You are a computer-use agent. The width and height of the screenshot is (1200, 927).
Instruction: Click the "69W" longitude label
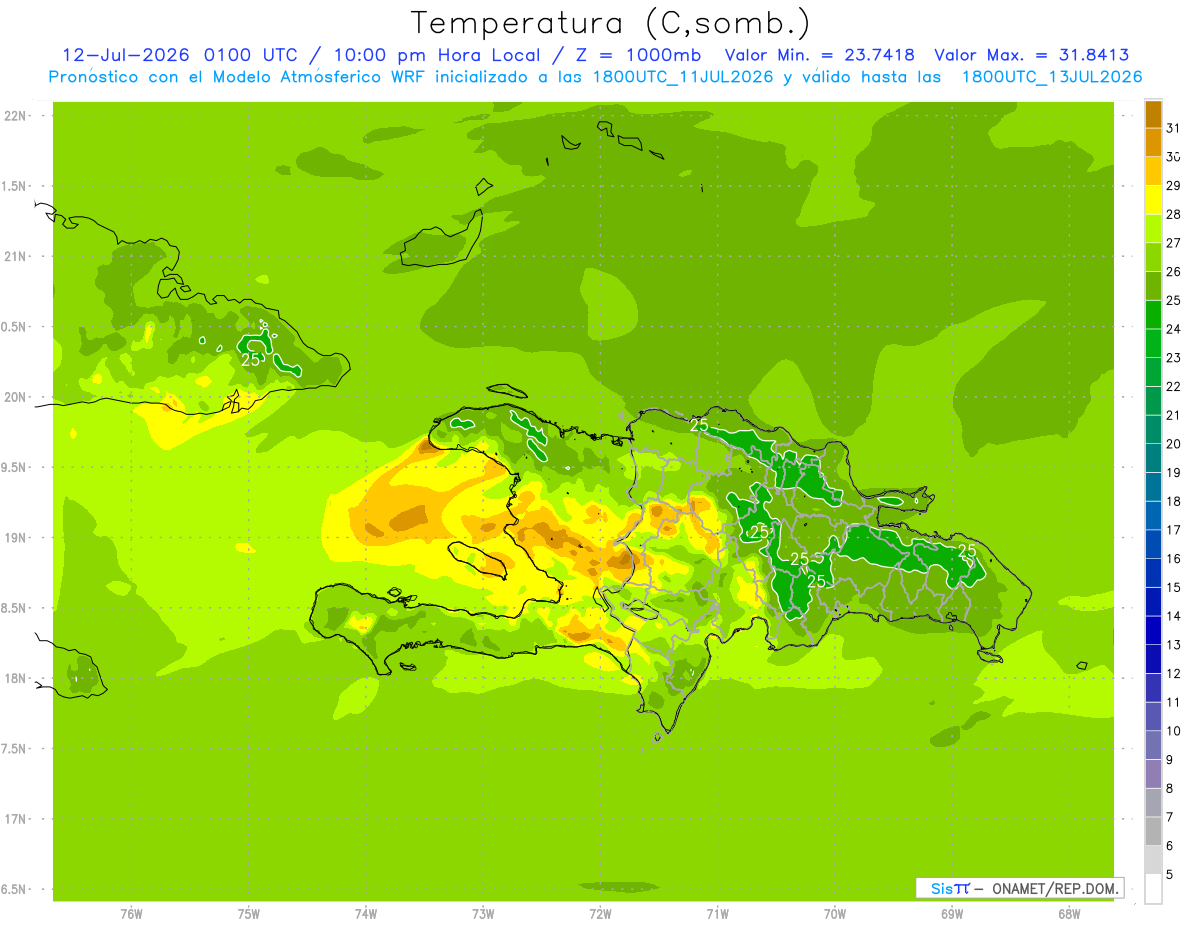click(952, 914)
